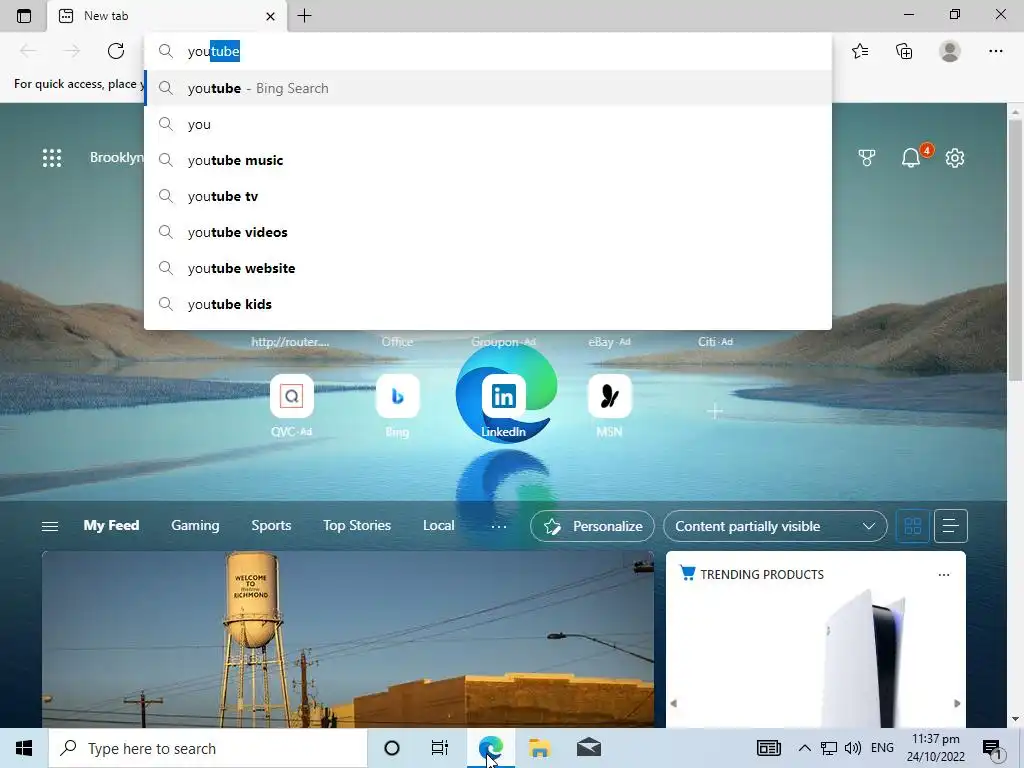1024x768 pixels.
Task: Open the Favorites star icon
Action: [860, 51]
